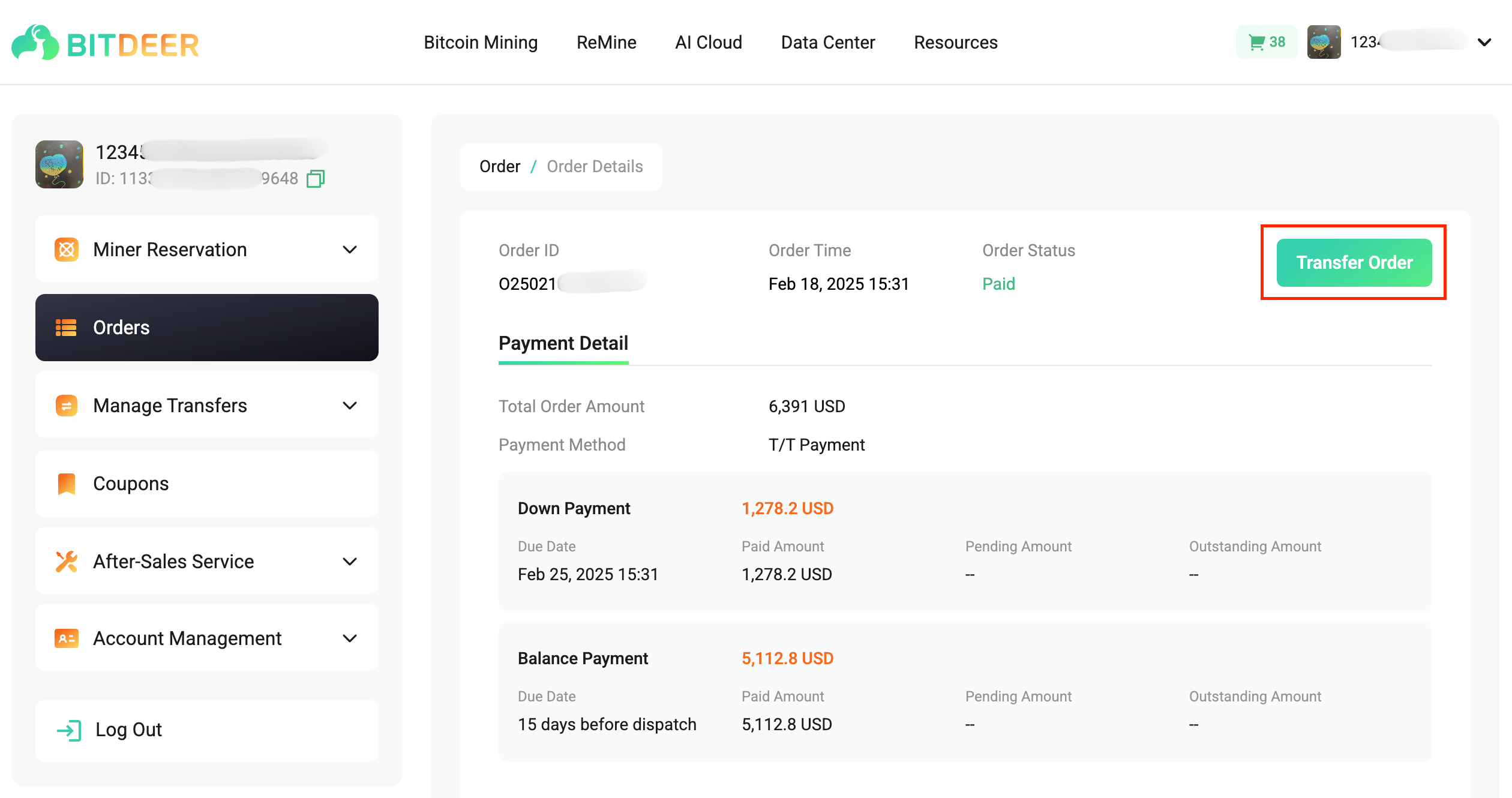Copy the user ID with the copy icon
Viewport: 1512px width, 798px height.
point(316,179)
